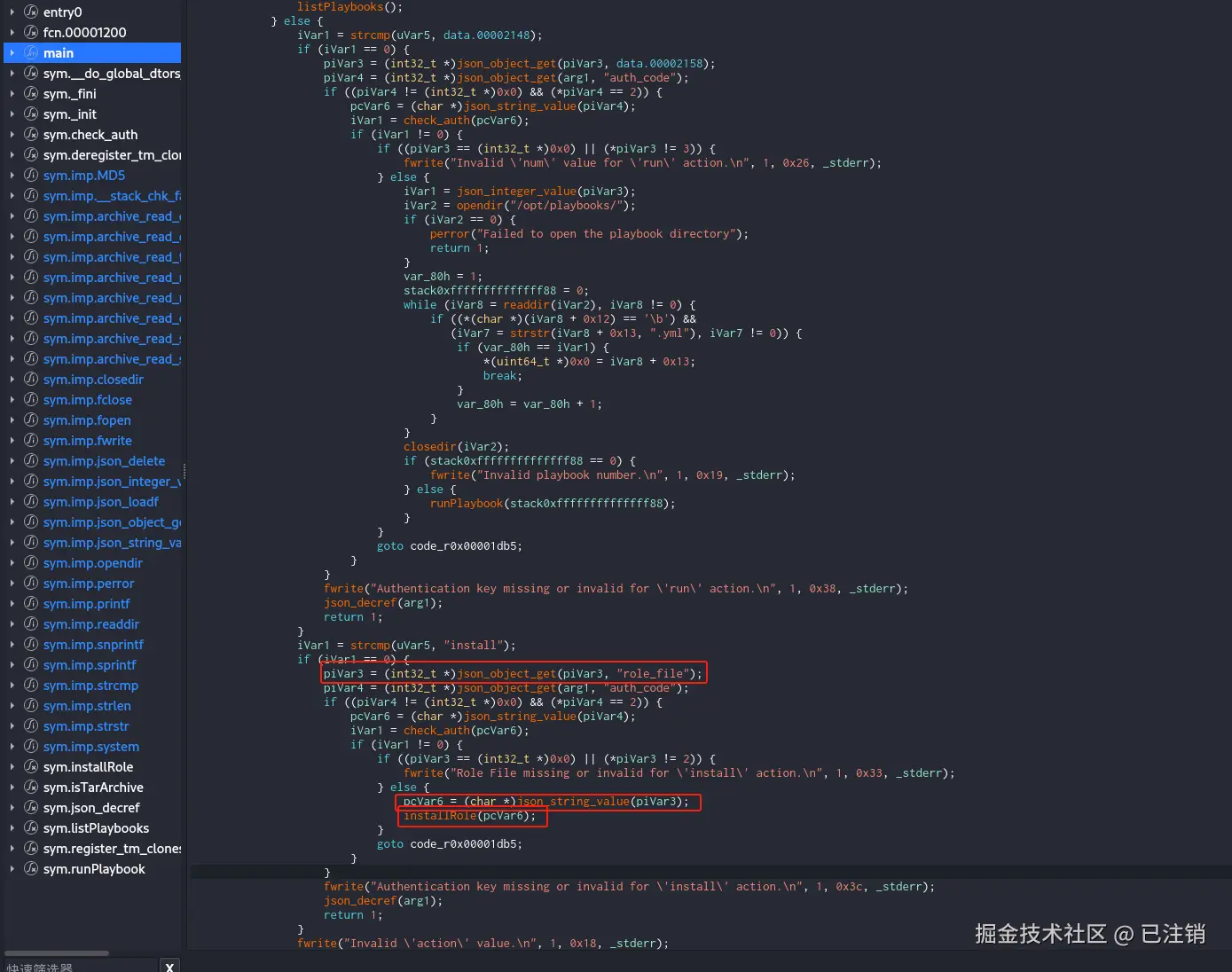1232x972 pixels.
Task: Click runPlaybook call in decompiled code
Action: 553,504
